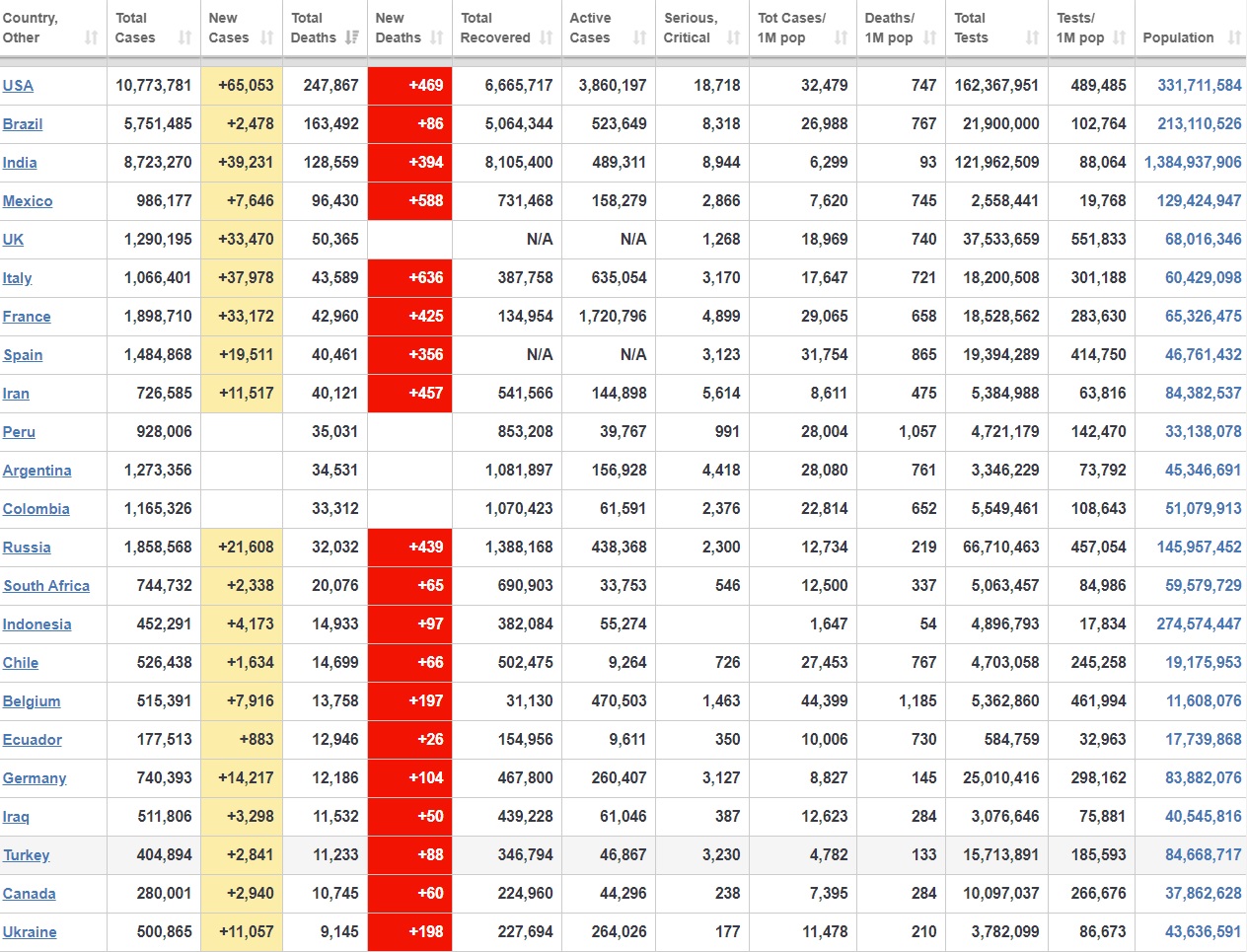Click Belgium deaths per million 1,185
Viewport: 1247px width, 952px height.
[917, 700]
